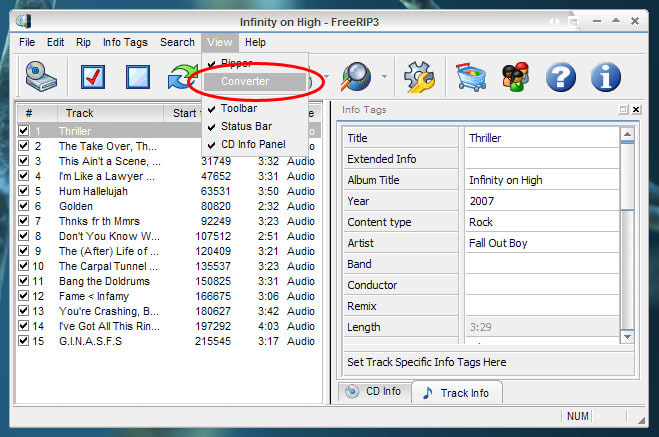Select track row I'm Like a Lawyer
The width and height of the screenshot is (659, 437).
(x=169, y=176)
